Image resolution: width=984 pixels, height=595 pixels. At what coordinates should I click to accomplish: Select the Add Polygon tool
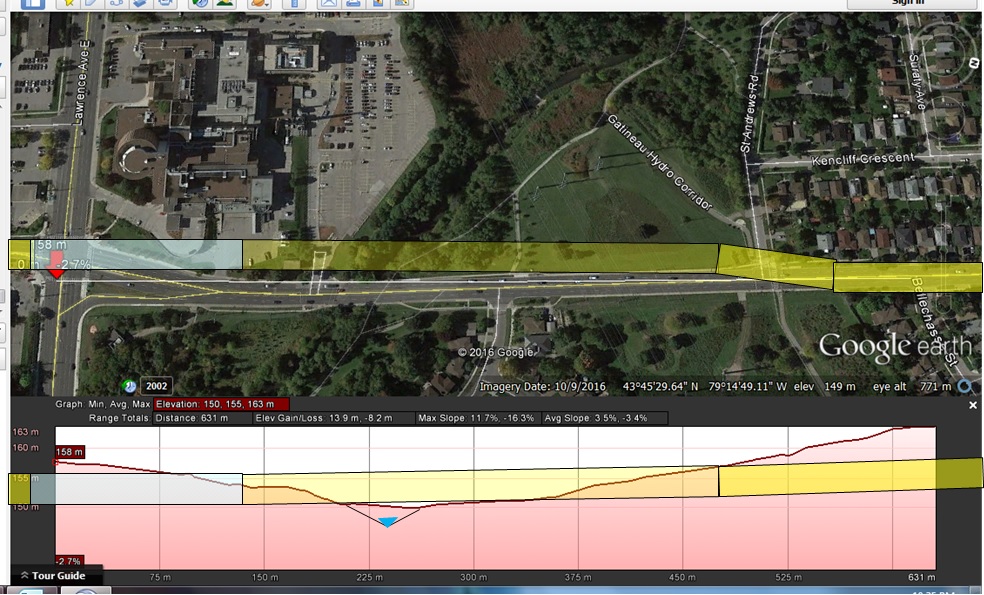pos(92,3)
